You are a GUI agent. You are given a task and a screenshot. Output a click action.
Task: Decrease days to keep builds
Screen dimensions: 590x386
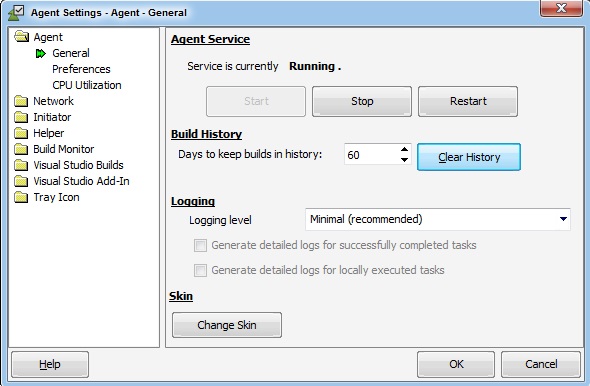click(x=404, y=160)
